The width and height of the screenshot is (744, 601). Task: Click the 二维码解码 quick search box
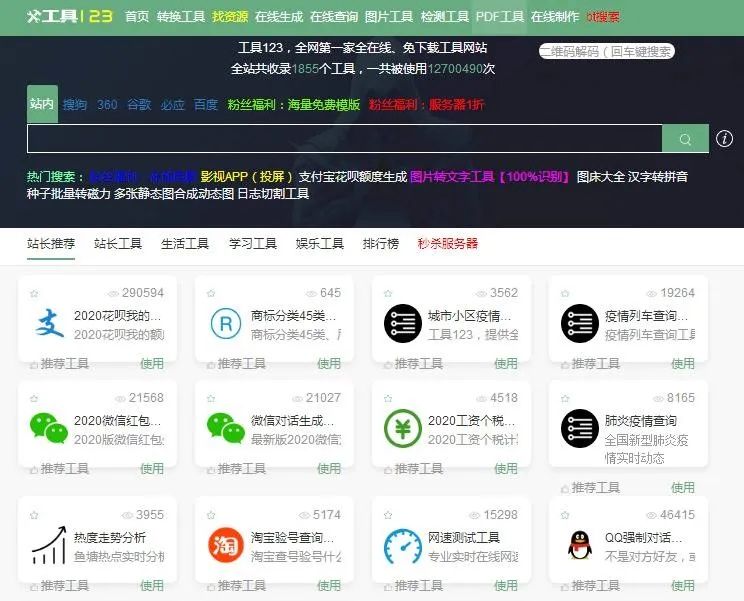(x=607, y=51)
